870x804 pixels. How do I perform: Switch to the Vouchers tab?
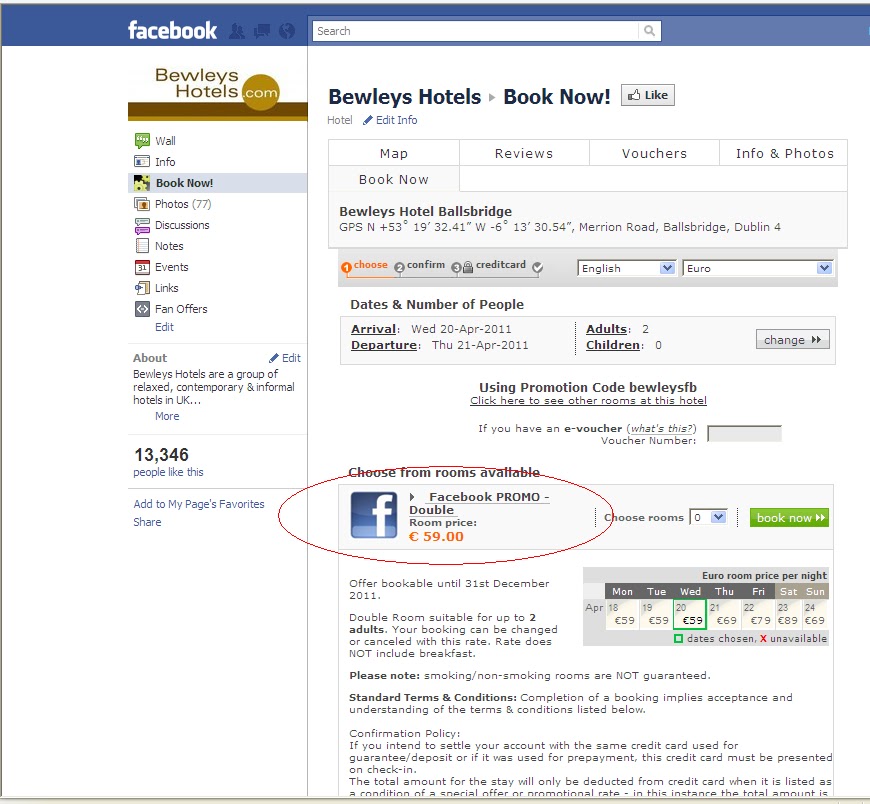pyautogui.click(x=654, y=153)
